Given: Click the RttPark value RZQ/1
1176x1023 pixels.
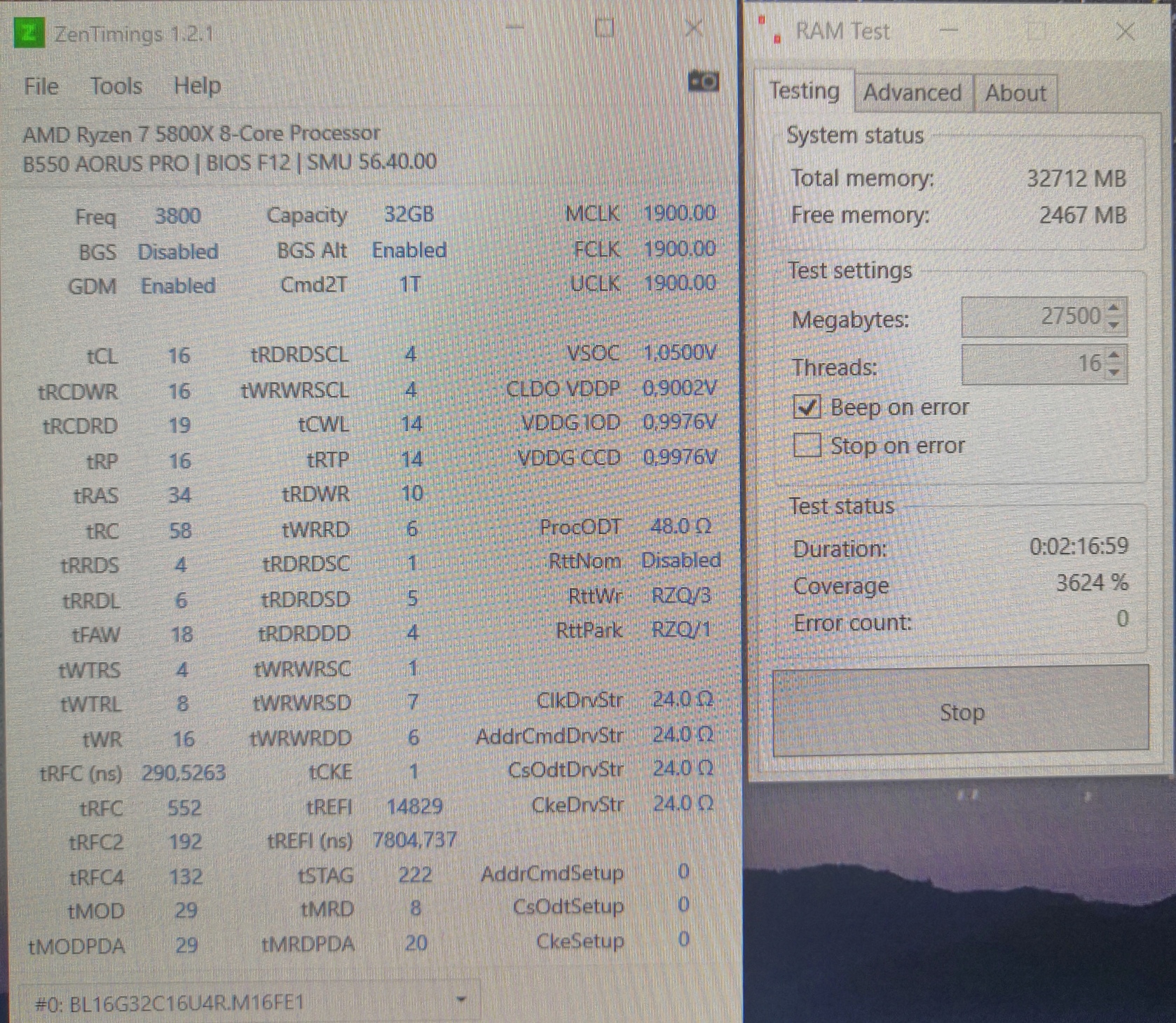Looking at the screenshot, I should tap(681, 630).
